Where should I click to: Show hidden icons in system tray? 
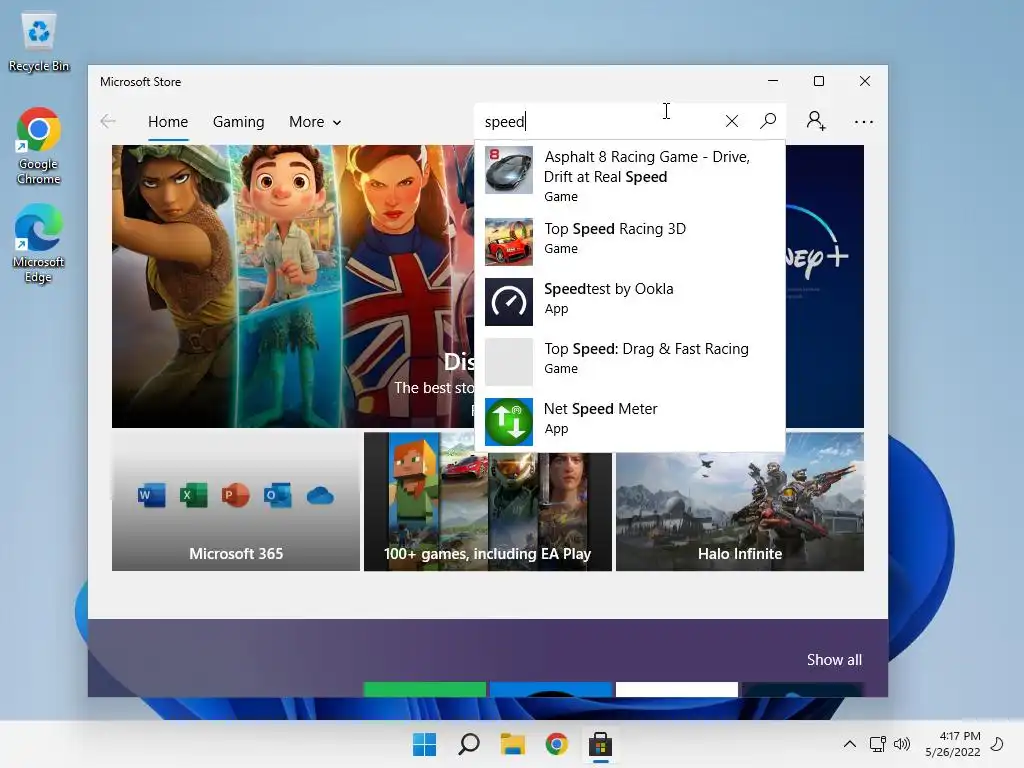pyautogui.click(x=850, y=744)
